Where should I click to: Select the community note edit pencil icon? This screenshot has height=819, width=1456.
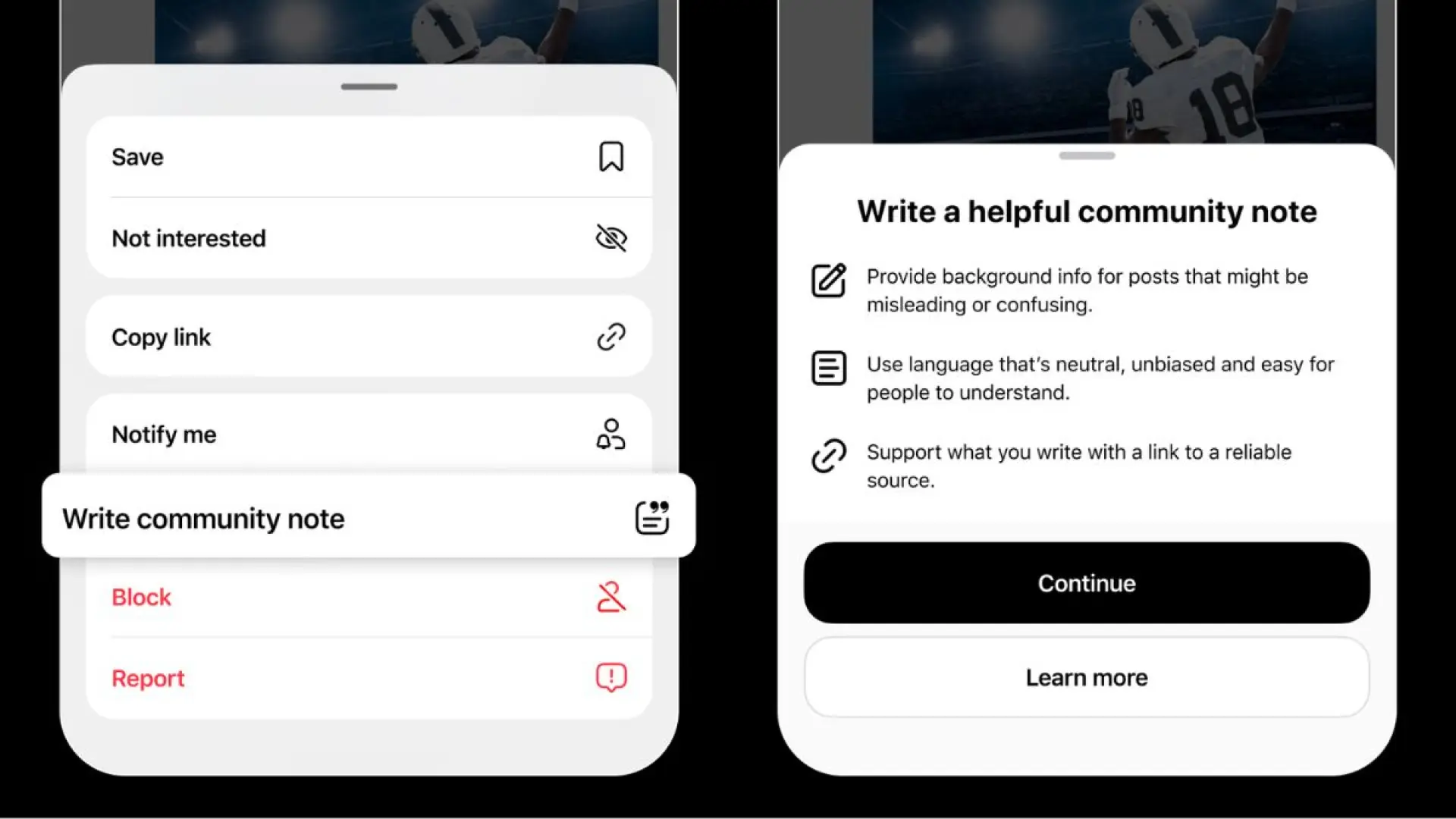point(828,281)
